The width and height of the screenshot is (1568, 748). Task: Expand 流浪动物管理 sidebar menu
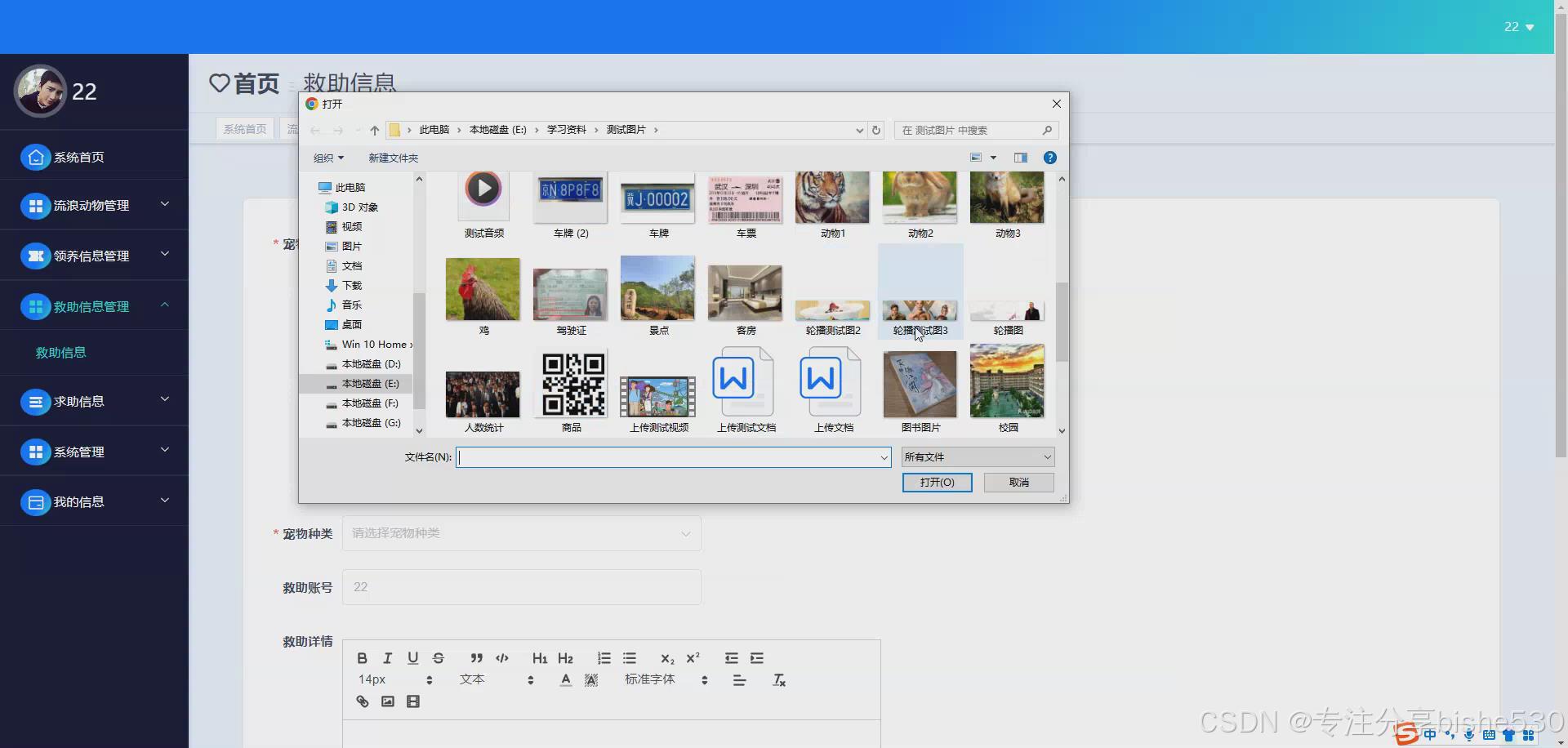coord(94,205)
